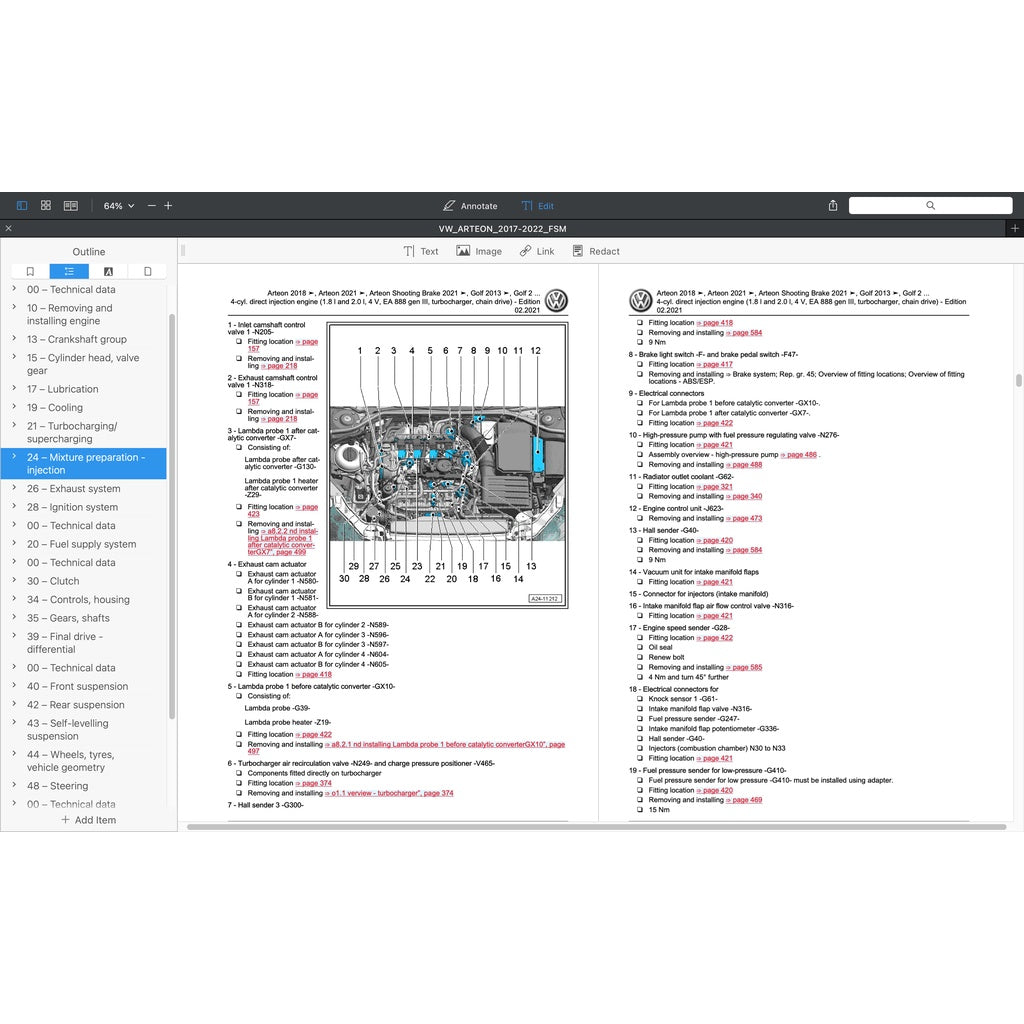The width and height of the screenshot is (1024, 1024).
Task: Switch to thumbnail grid view
Action: coord(46,206)
